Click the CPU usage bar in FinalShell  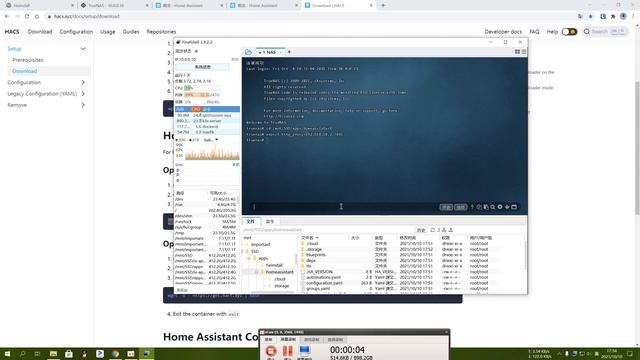[x=202, y=88]
